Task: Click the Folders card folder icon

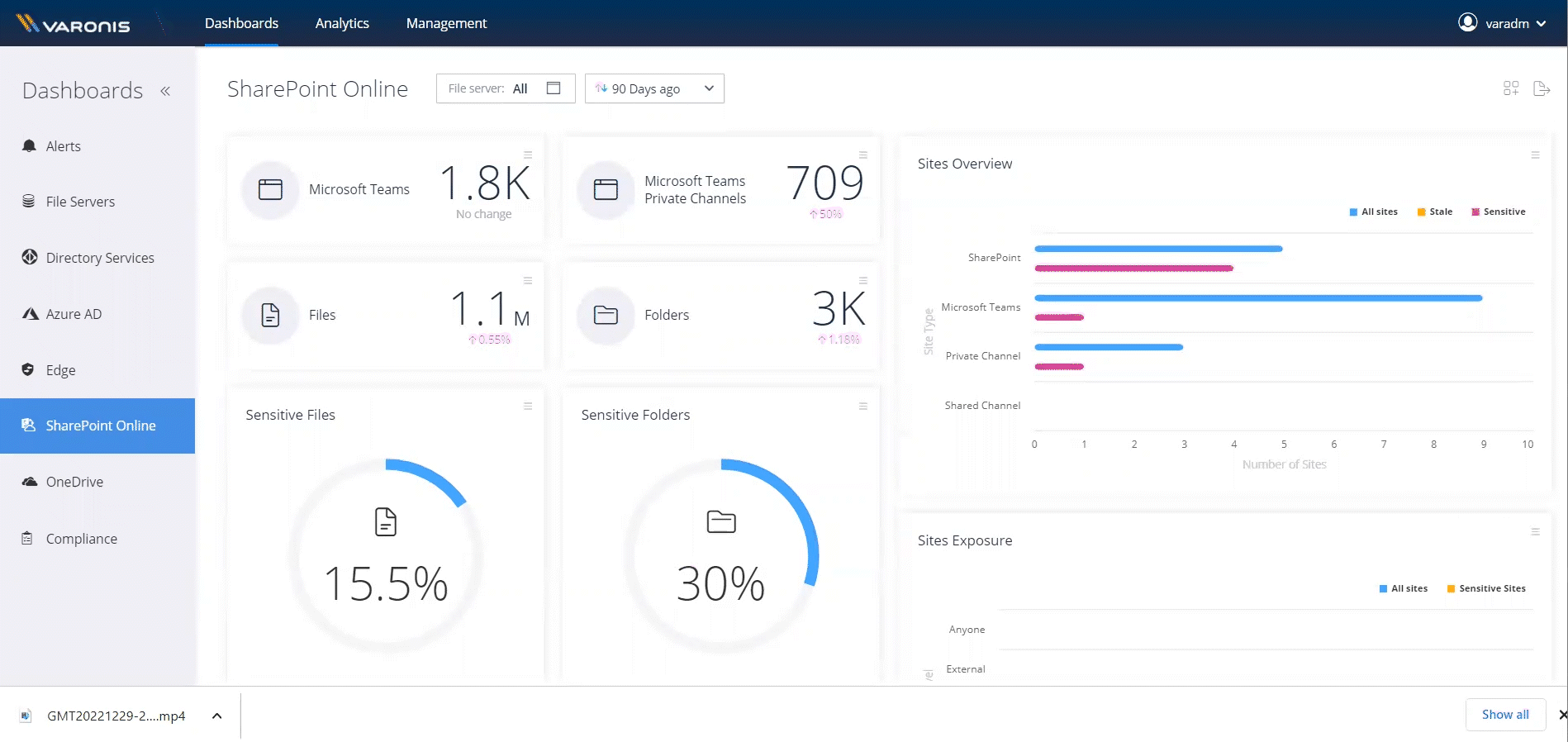Action: point(606,315)
